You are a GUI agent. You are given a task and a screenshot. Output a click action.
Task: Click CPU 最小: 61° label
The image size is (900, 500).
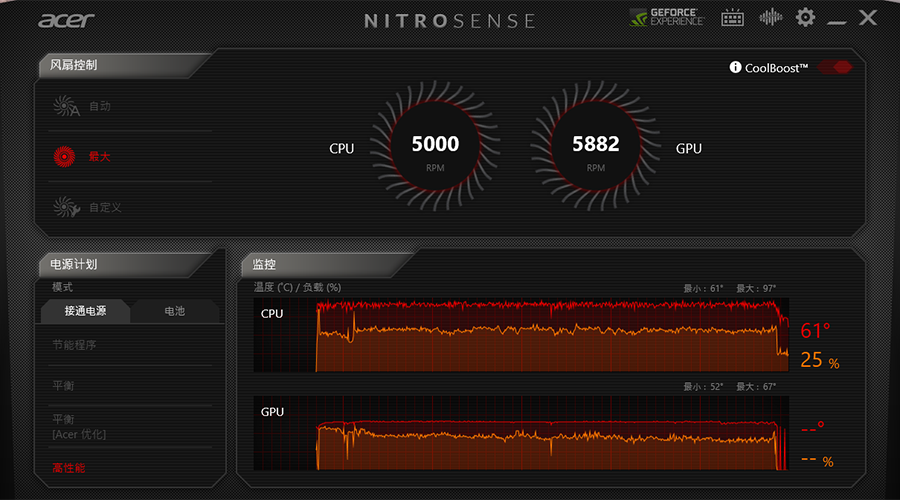point(703,288)
